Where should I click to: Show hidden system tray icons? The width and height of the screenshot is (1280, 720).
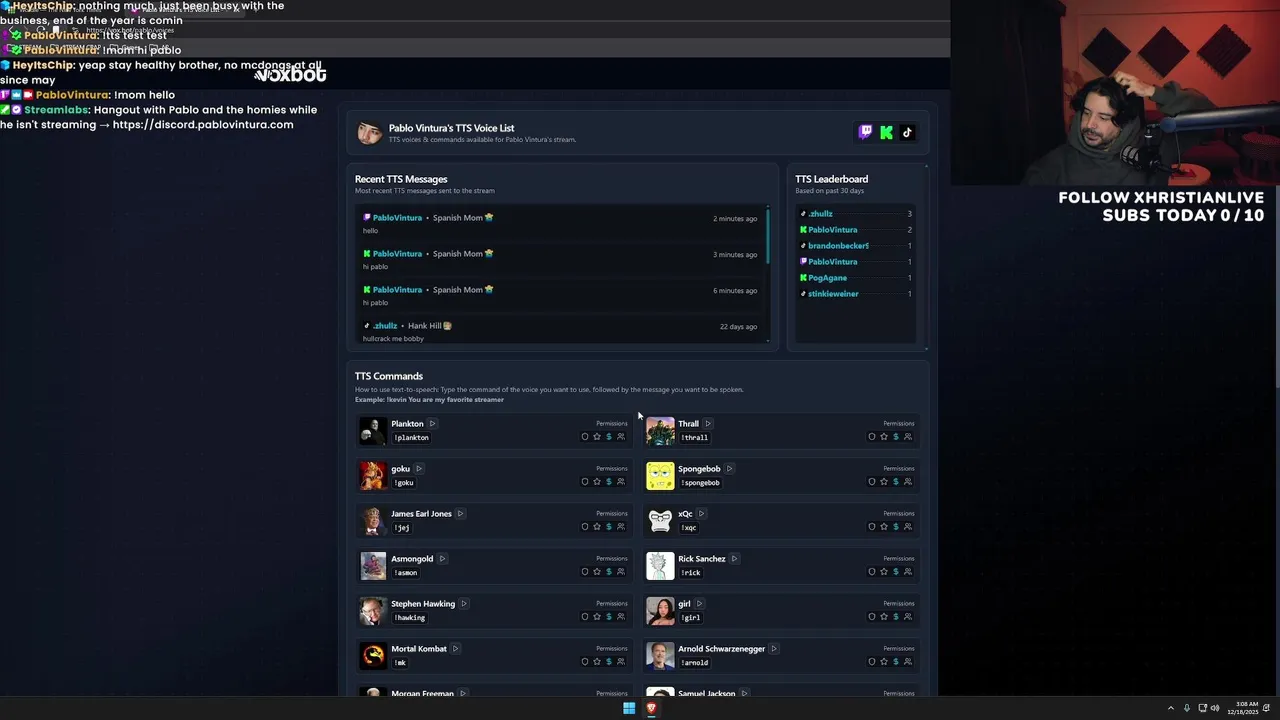pos(1171,708)
